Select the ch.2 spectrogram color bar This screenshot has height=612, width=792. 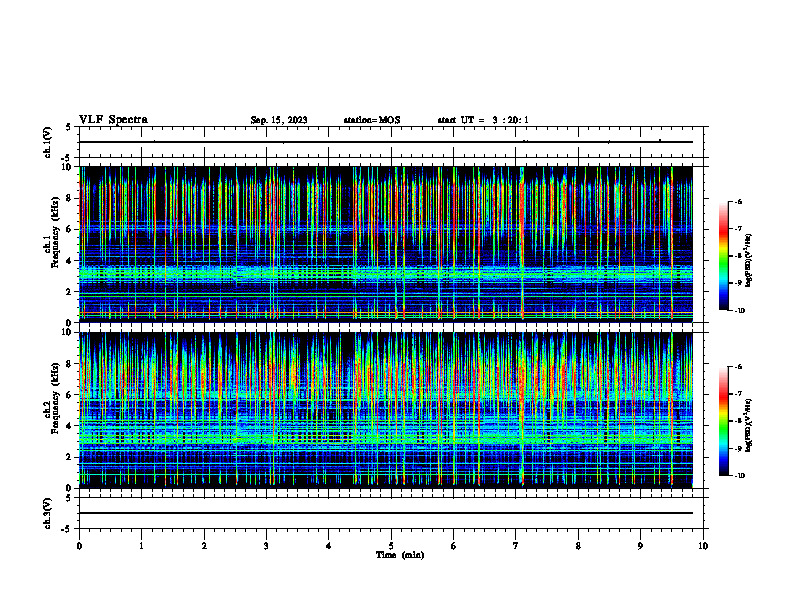point(723,421)
